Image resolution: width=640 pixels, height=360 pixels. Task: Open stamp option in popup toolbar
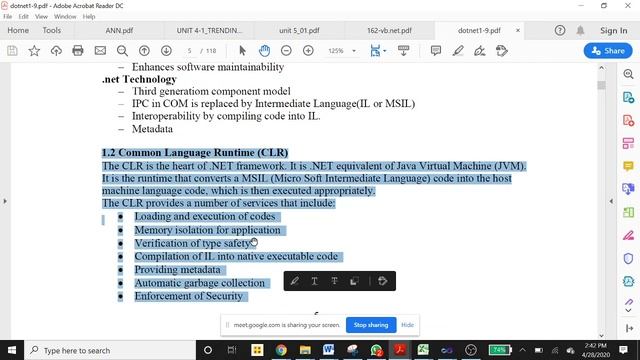point(382,281)
